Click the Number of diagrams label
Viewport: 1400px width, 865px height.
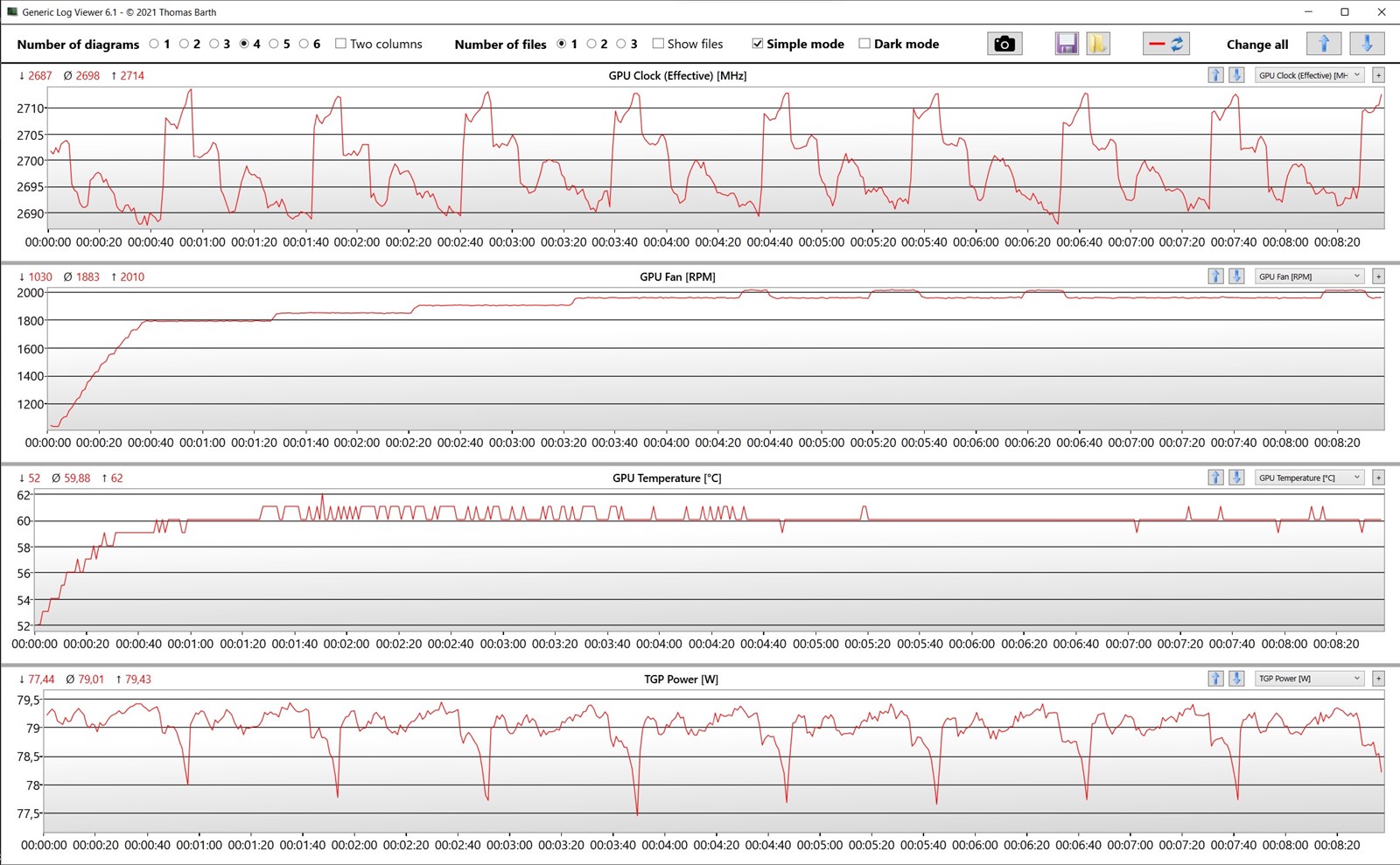(78, 45)
